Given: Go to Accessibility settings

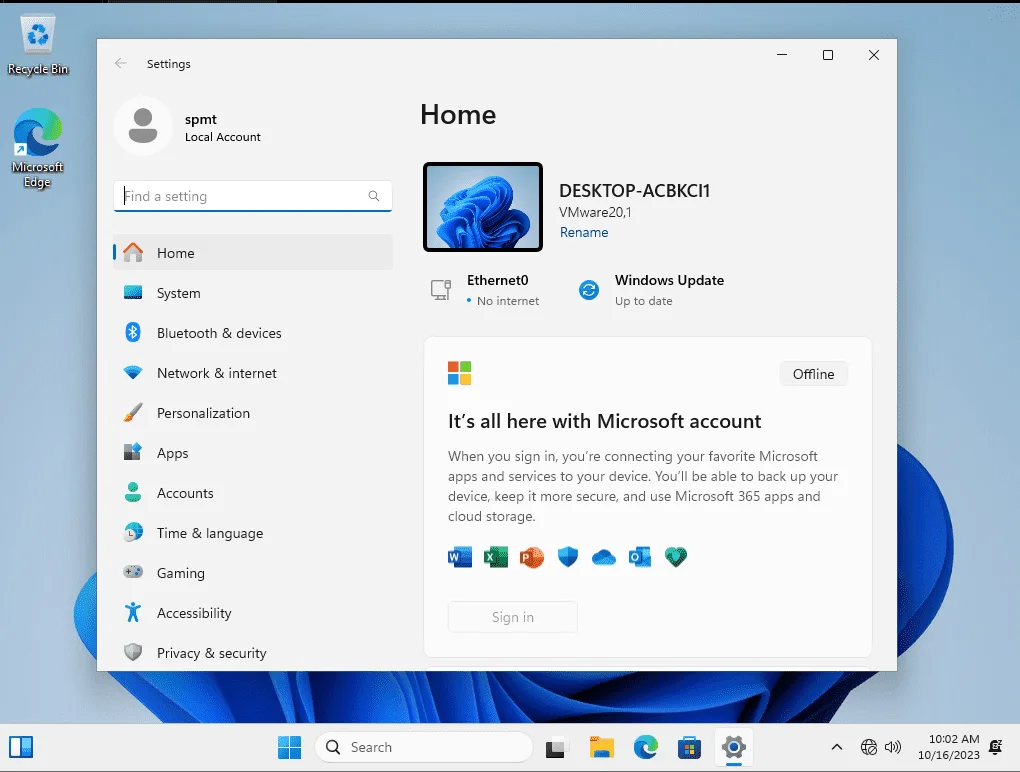Looking at the screenshot, I should click(x=252, y=613).
